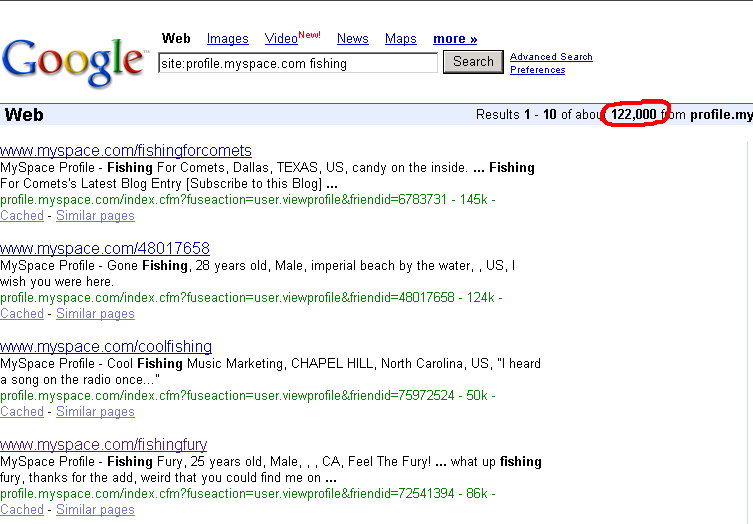Viewport: 753px width, 524px height.
Task: Click the Google logo
Action: click(x=74, y=61)
